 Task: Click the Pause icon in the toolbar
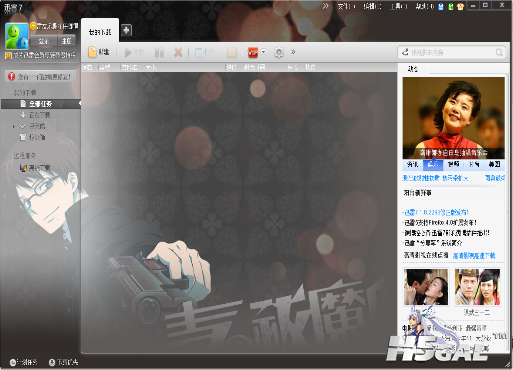click(159, 52)
